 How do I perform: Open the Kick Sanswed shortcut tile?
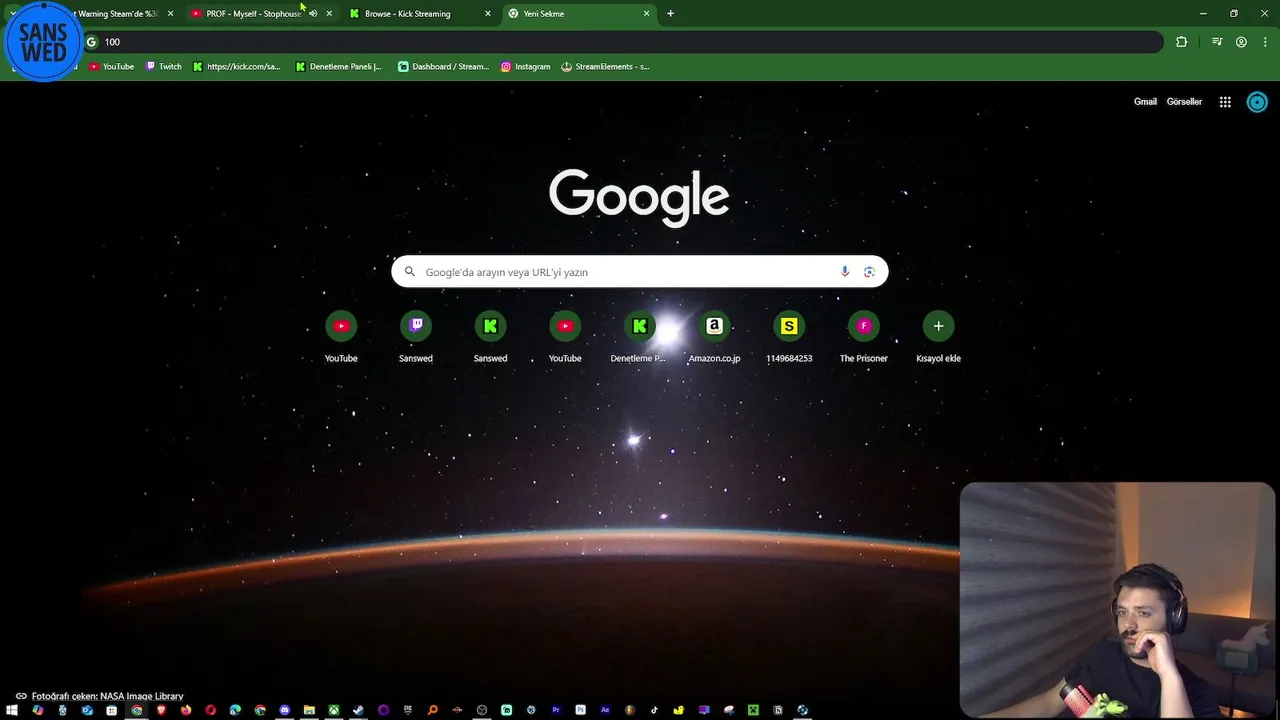tap(490, 338)
